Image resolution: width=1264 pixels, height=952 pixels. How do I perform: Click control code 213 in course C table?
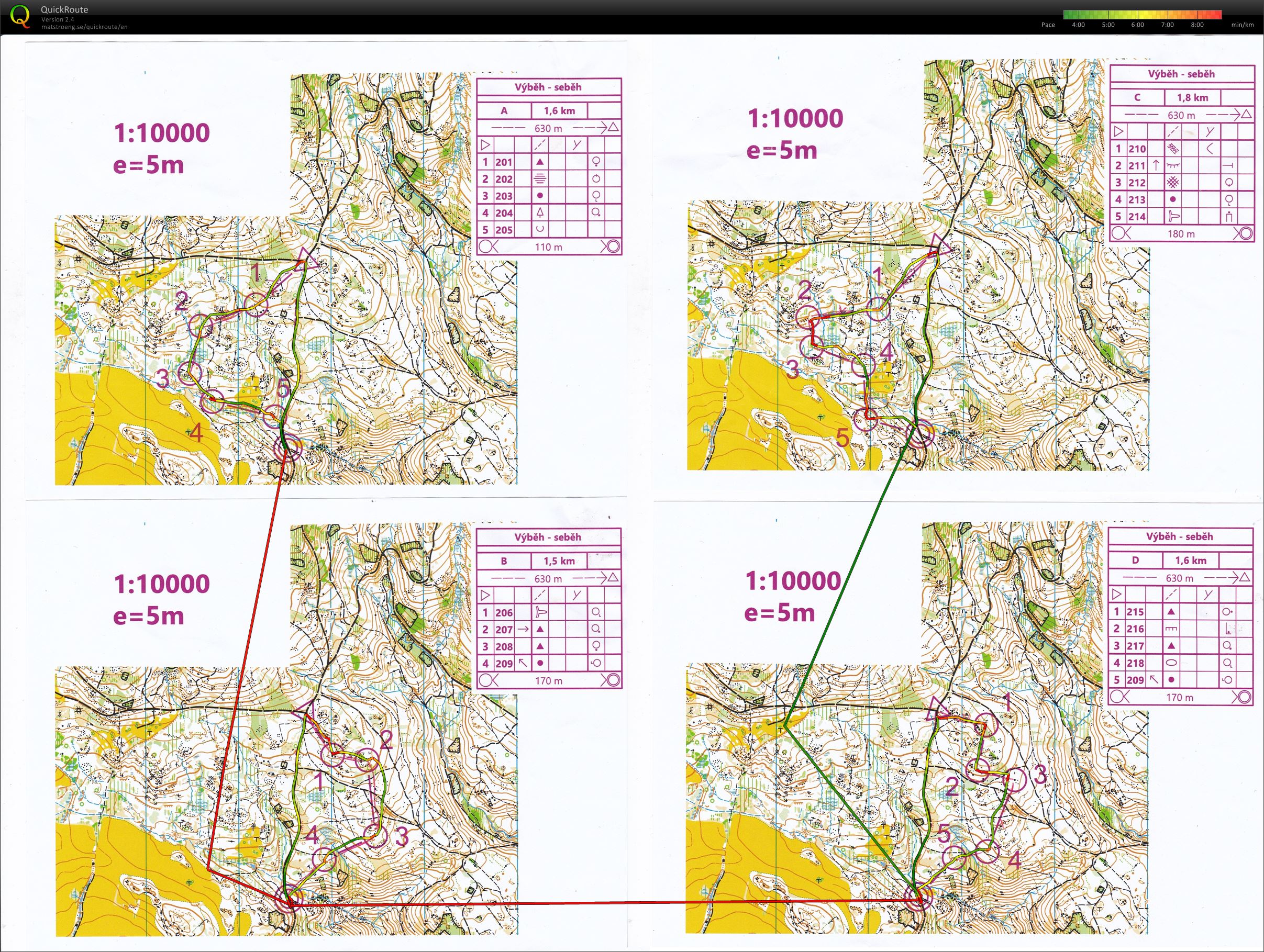[1137, 200]
